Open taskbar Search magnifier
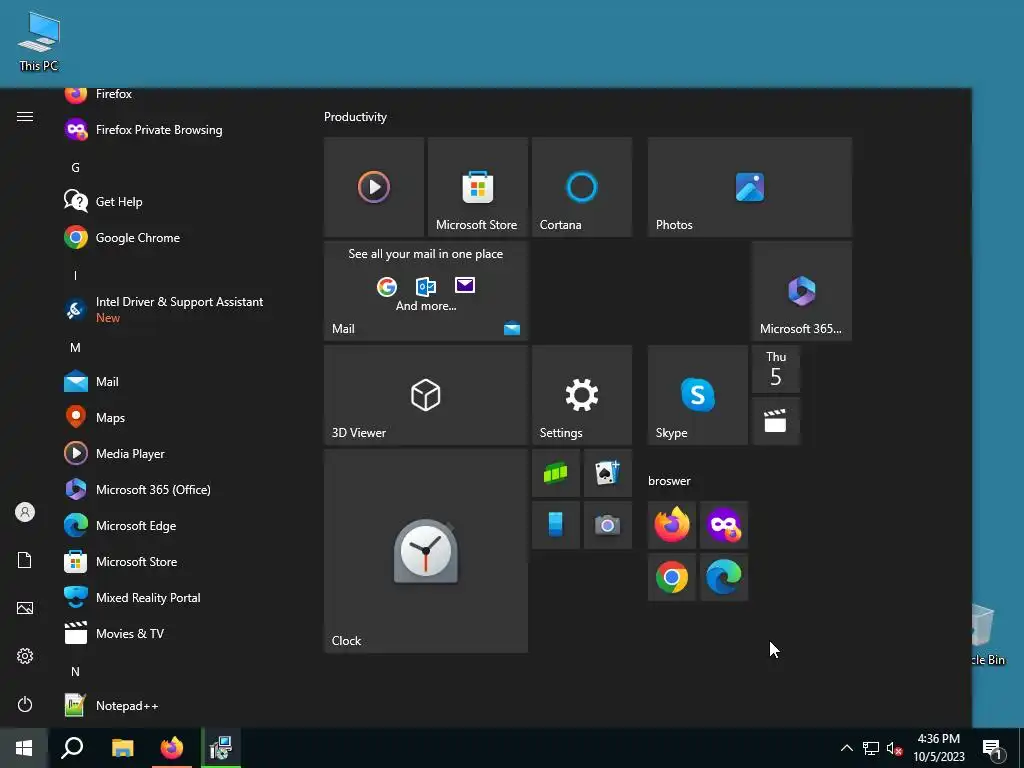 coord(72,748)
